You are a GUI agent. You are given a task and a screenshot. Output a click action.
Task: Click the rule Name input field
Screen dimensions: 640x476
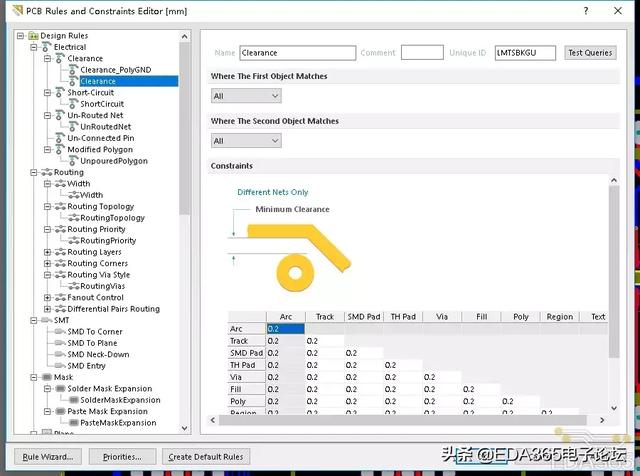click(298, 53)
